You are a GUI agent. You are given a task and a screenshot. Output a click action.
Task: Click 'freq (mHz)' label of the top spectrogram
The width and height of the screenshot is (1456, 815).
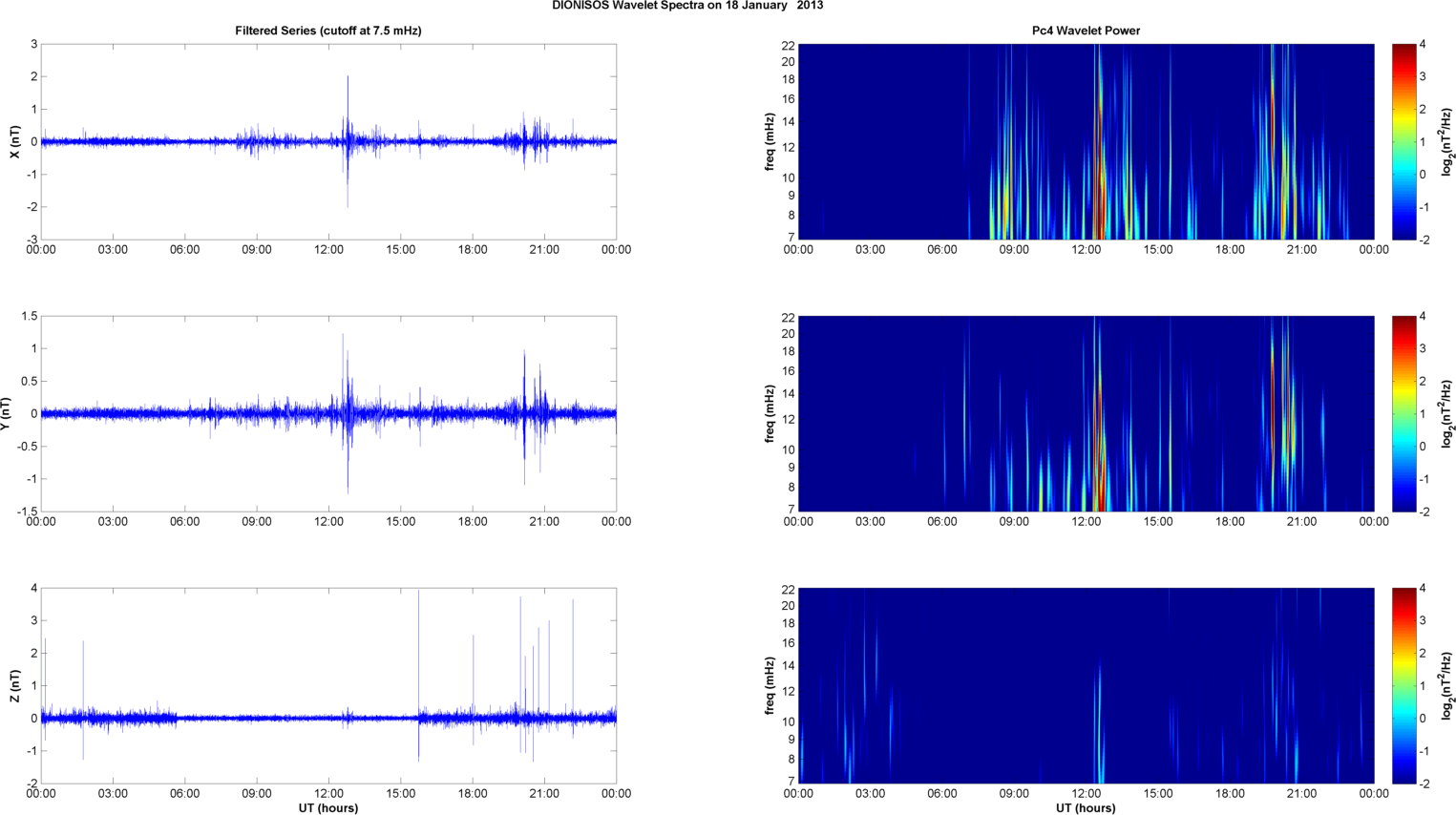(770, 141)
